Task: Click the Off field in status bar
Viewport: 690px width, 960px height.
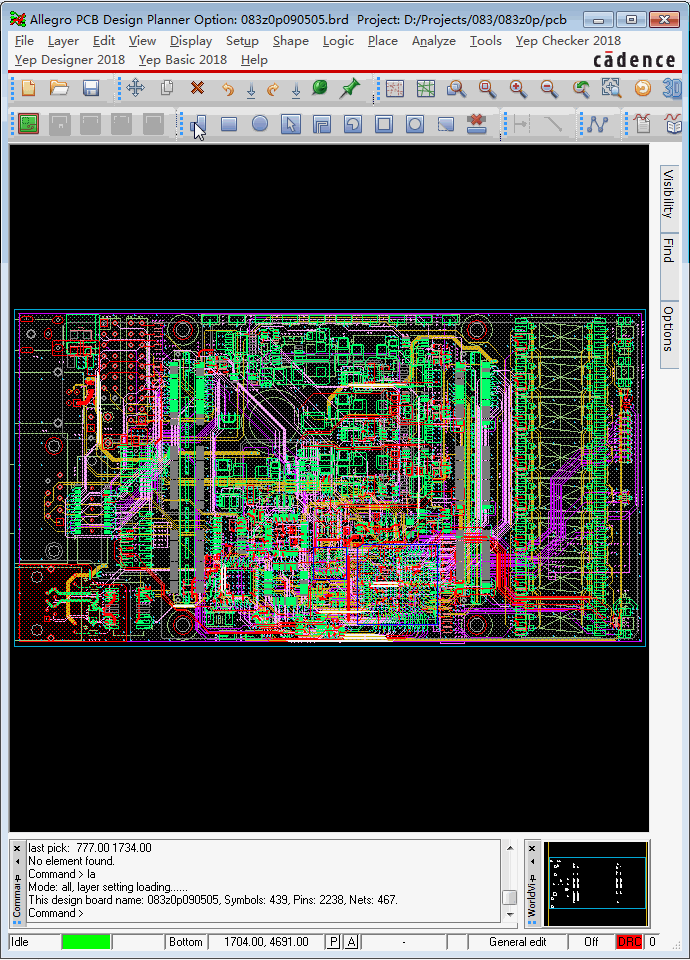Action: point(591,942)
